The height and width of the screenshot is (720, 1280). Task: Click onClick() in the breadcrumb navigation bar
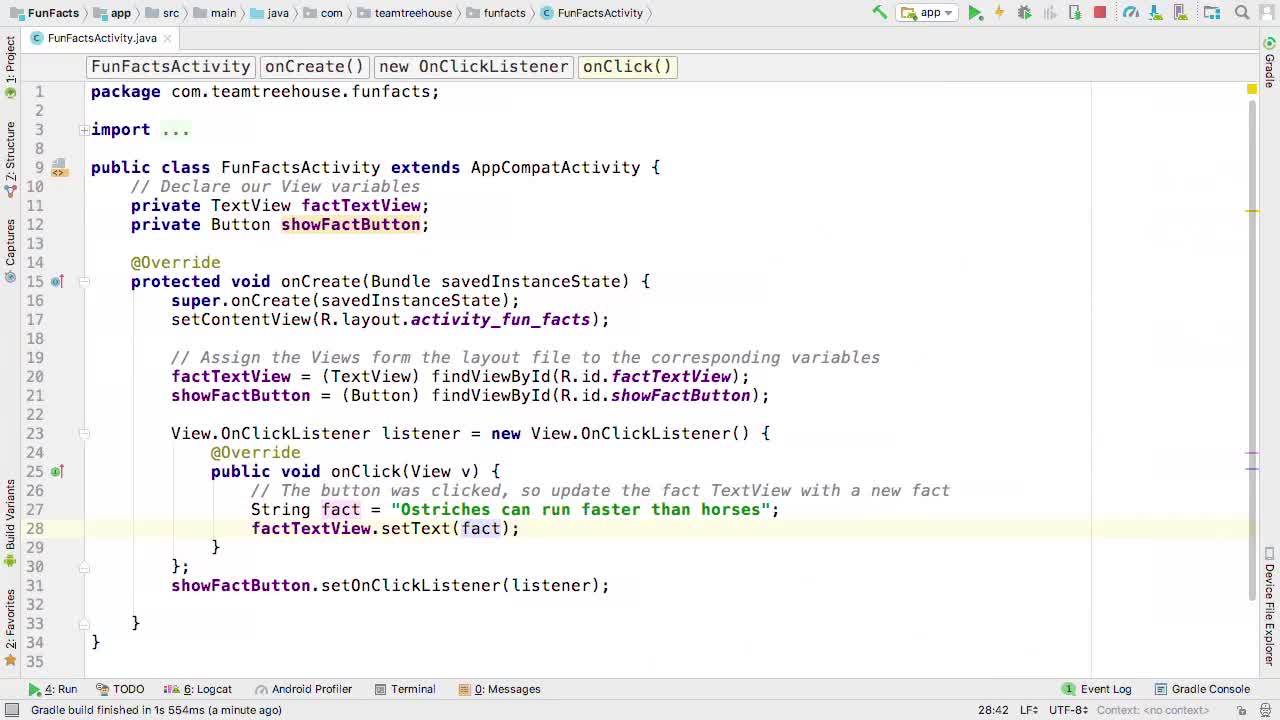click(x=627, y=66)
